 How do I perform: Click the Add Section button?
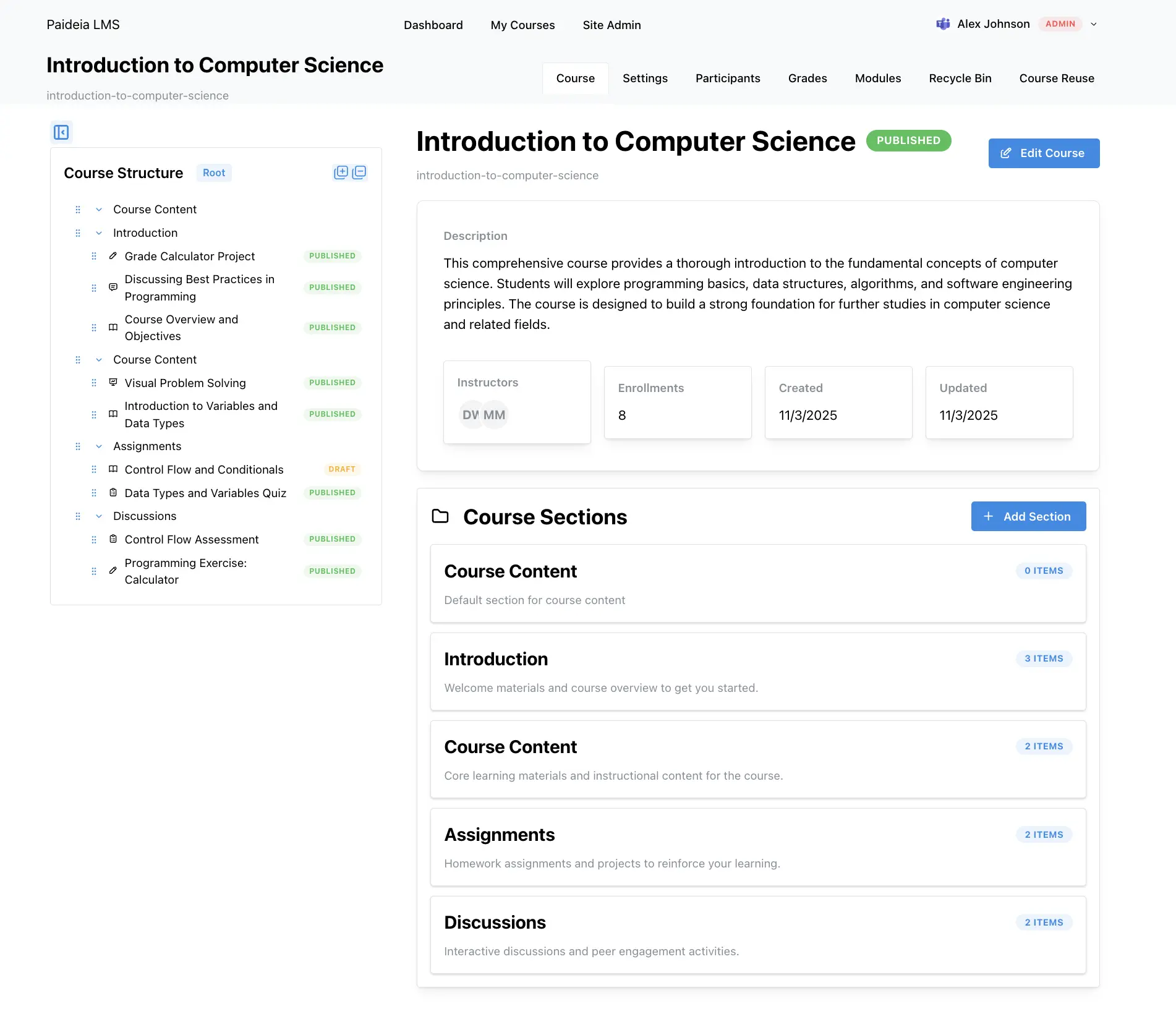(1028, 516)
